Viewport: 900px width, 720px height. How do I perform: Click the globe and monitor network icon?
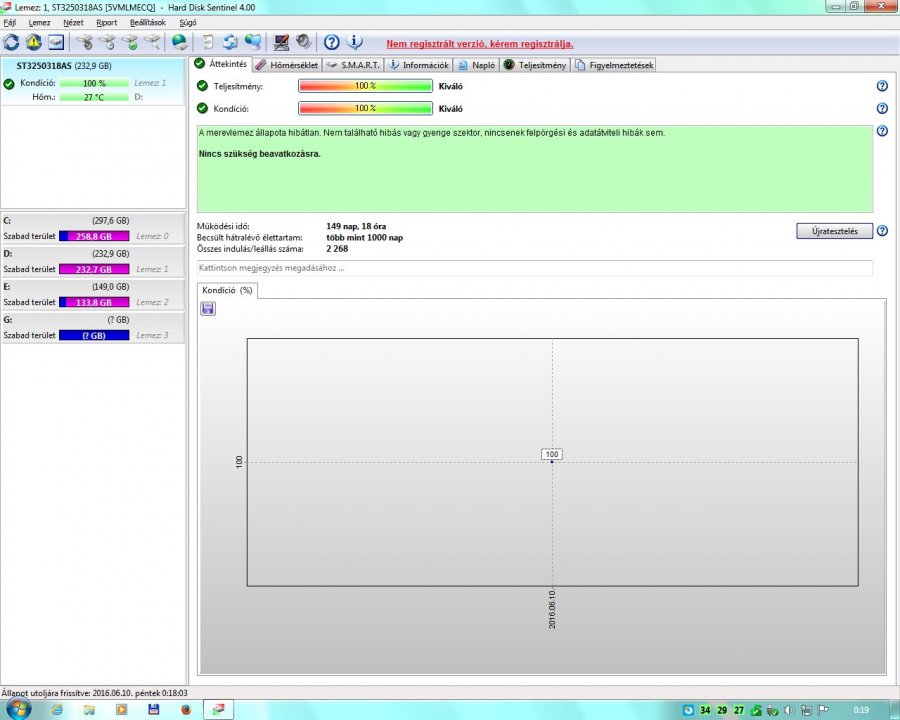click(253, 42)
